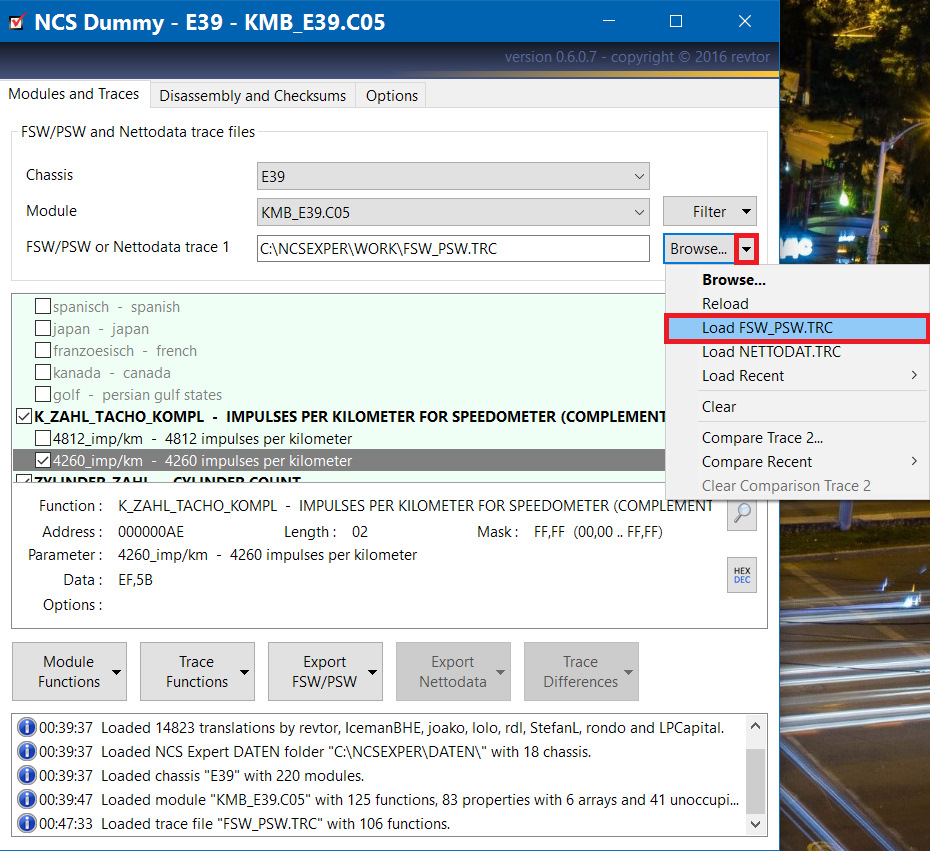
Task: Enable the 4812_imp/km parameter checkbox
Action: pos(43,439)
